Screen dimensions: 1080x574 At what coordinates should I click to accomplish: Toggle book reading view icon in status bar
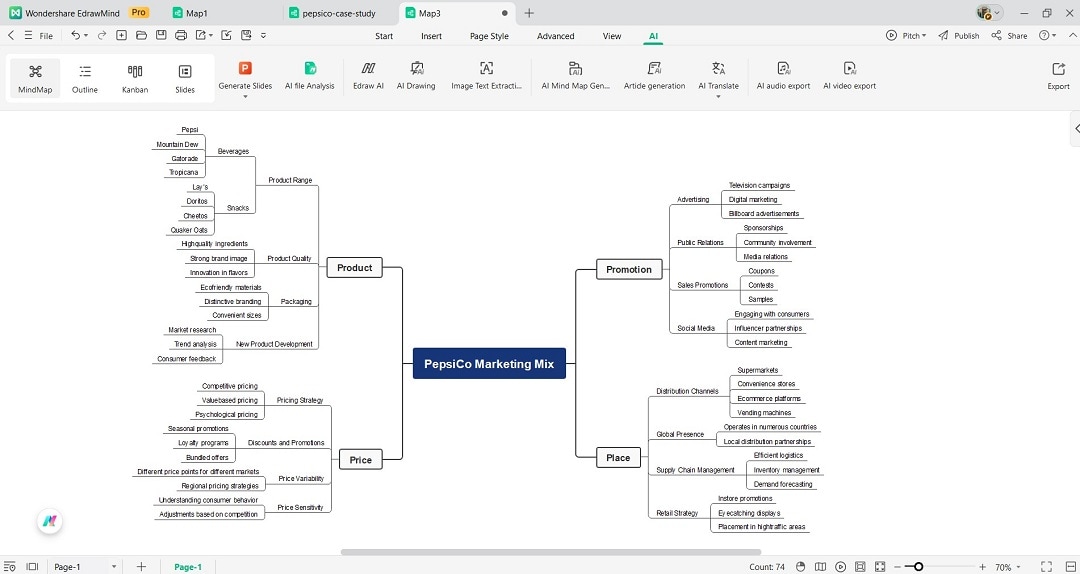tap(820, 566)
